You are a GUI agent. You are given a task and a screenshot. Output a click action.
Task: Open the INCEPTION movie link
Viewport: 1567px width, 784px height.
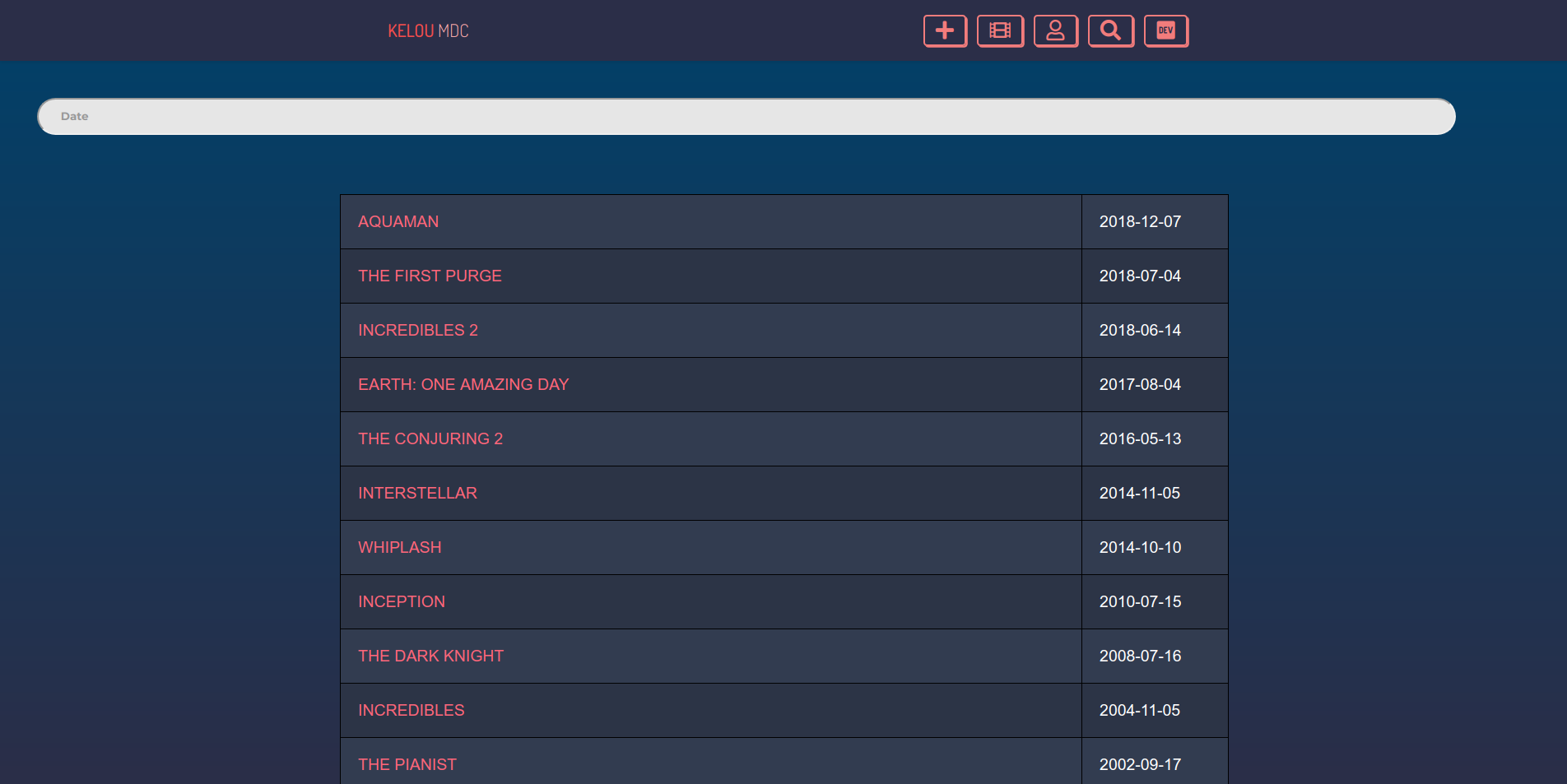click(x=402, y=602)
